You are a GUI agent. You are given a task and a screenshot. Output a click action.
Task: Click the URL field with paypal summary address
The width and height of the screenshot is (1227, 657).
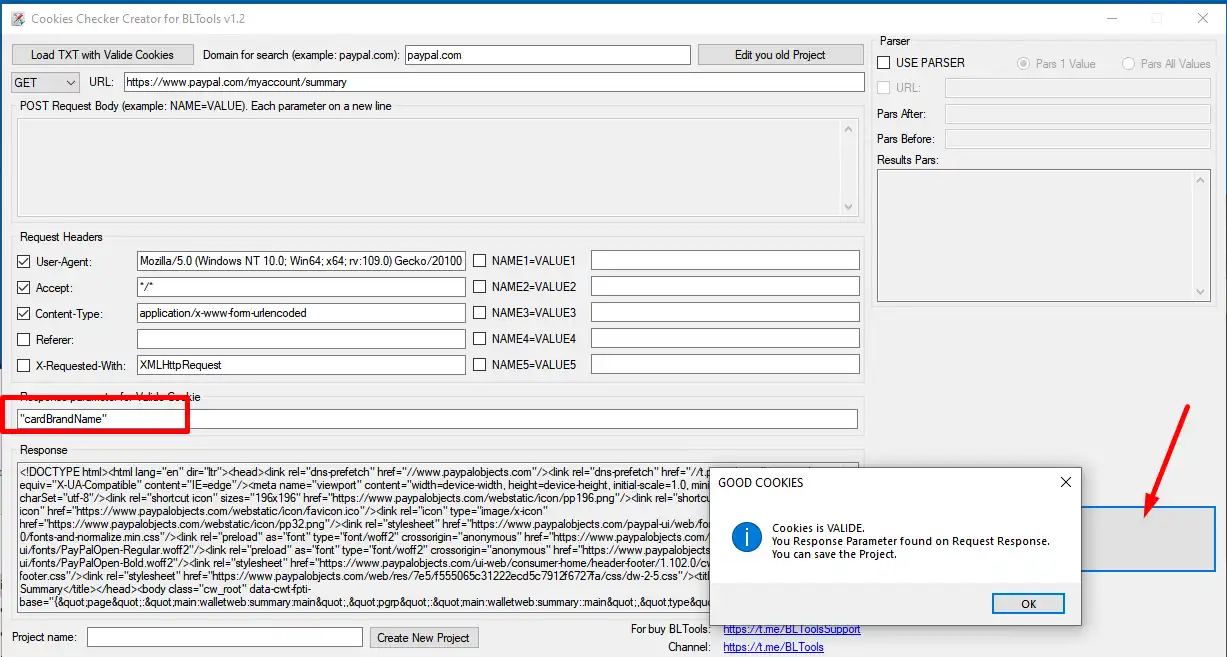[494, 82]
